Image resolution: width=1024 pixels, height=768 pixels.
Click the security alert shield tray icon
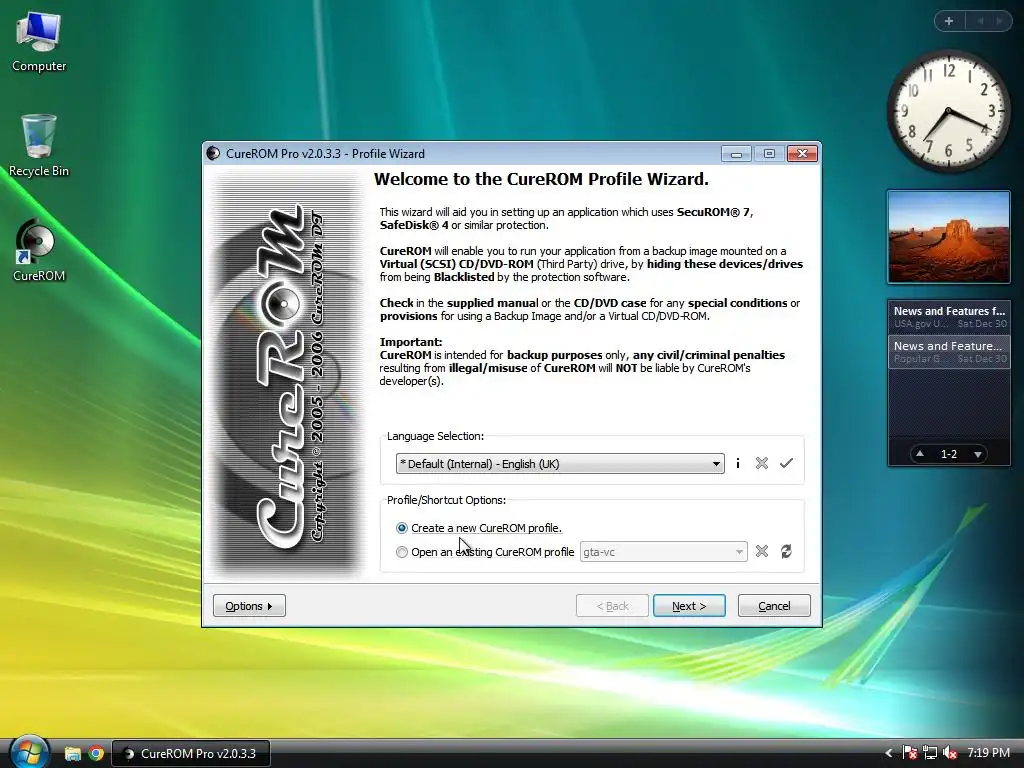pyautogui.click(x=909, y=753)
